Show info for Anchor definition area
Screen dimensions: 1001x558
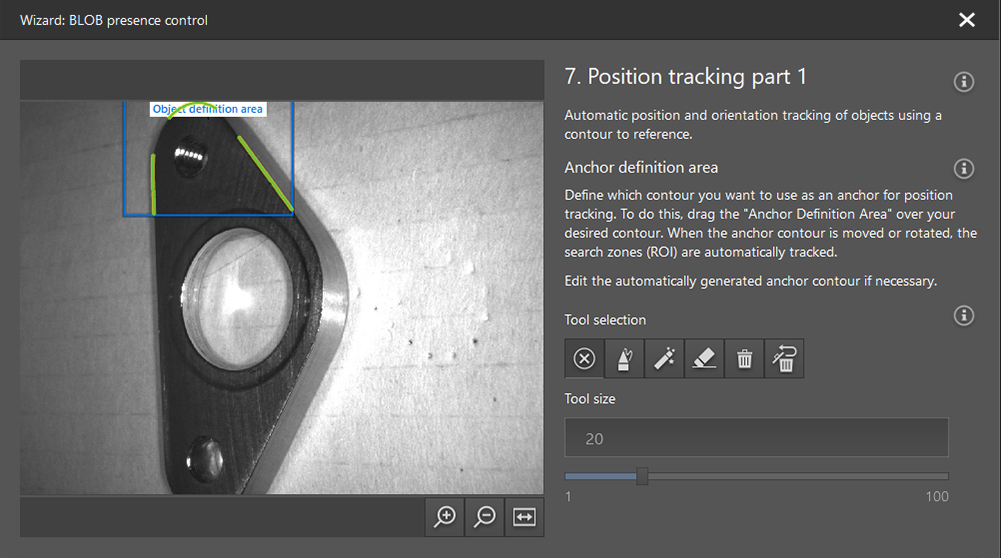964,168
